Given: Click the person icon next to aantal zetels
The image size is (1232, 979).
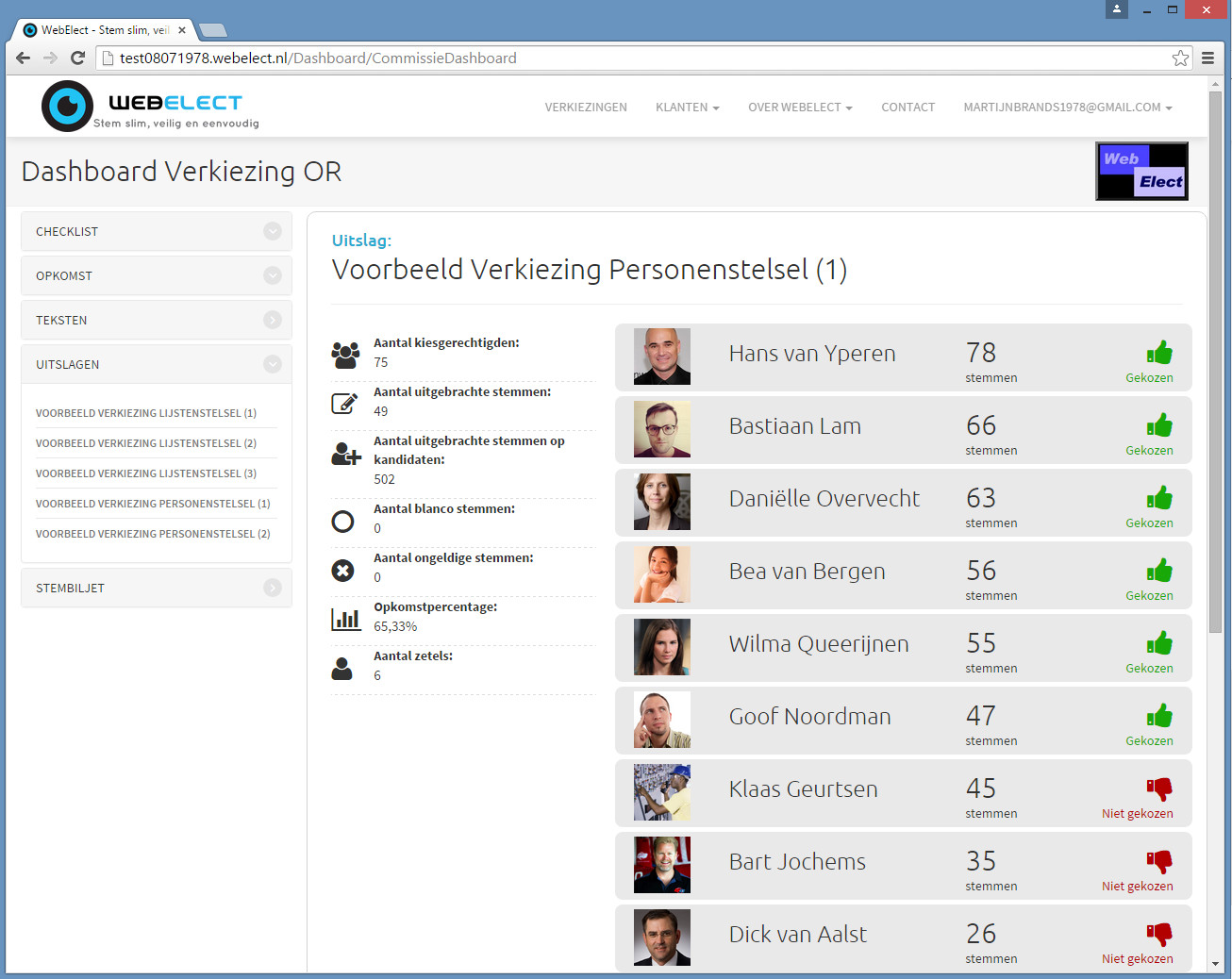Looking at the screenshot, I should 343,668.
